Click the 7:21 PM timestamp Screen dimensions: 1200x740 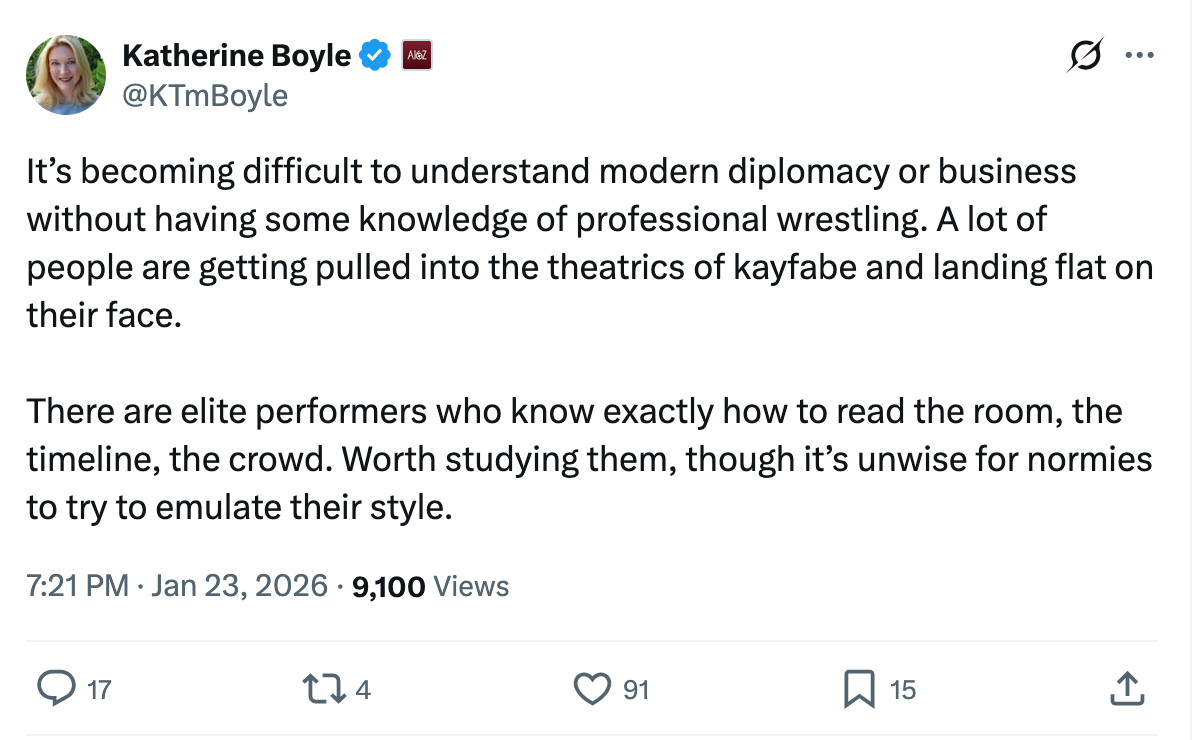click(x=77, y=586)
